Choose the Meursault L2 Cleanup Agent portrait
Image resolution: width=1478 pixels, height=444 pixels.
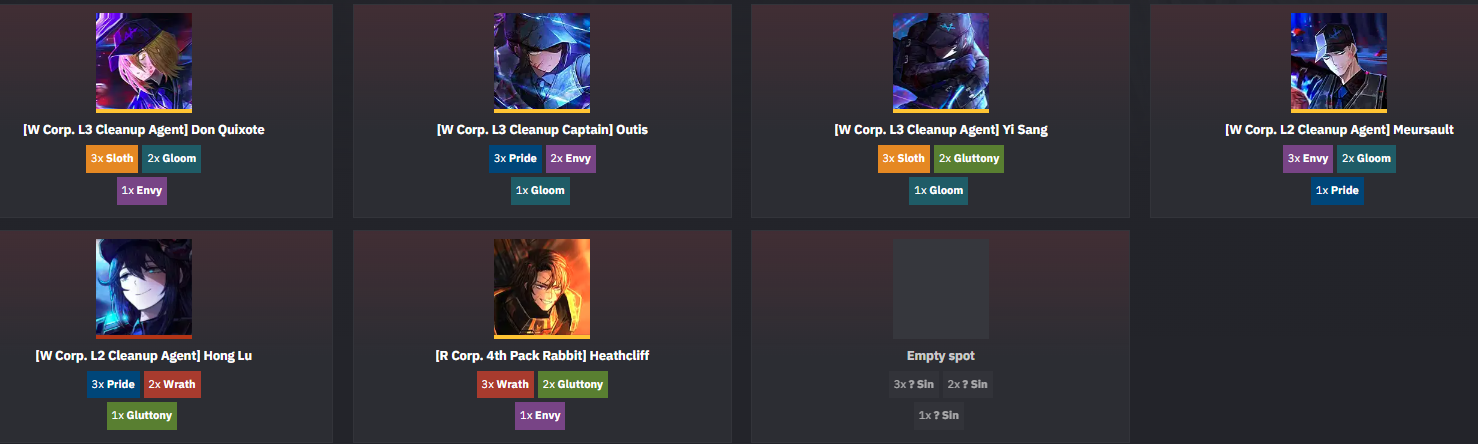coord(1339,62)
